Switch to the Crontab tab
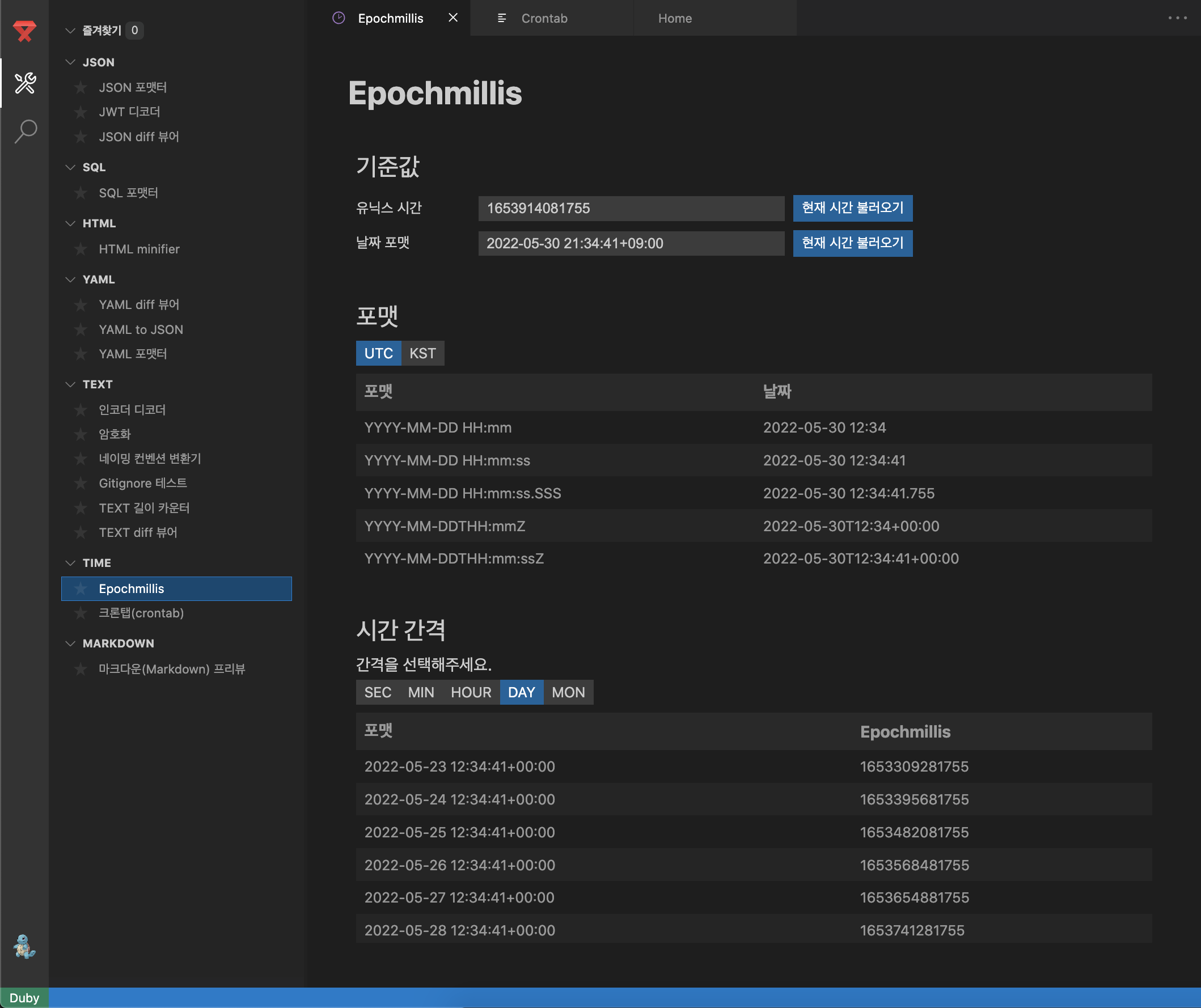This screenshot has height=1008, width=1201. coord(543,18)
